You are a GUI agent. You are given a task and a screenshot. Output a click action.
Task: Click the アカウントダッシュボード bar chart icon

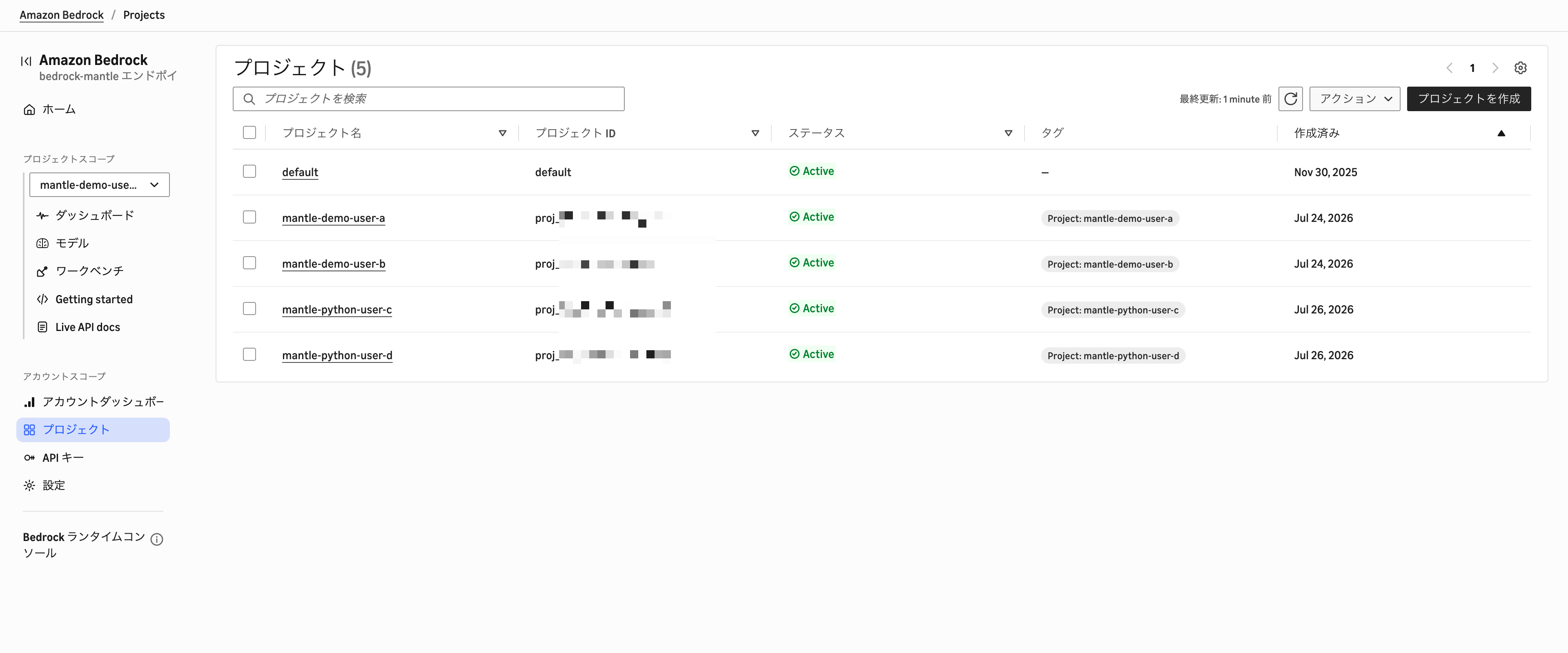click(x=29, y=402)
